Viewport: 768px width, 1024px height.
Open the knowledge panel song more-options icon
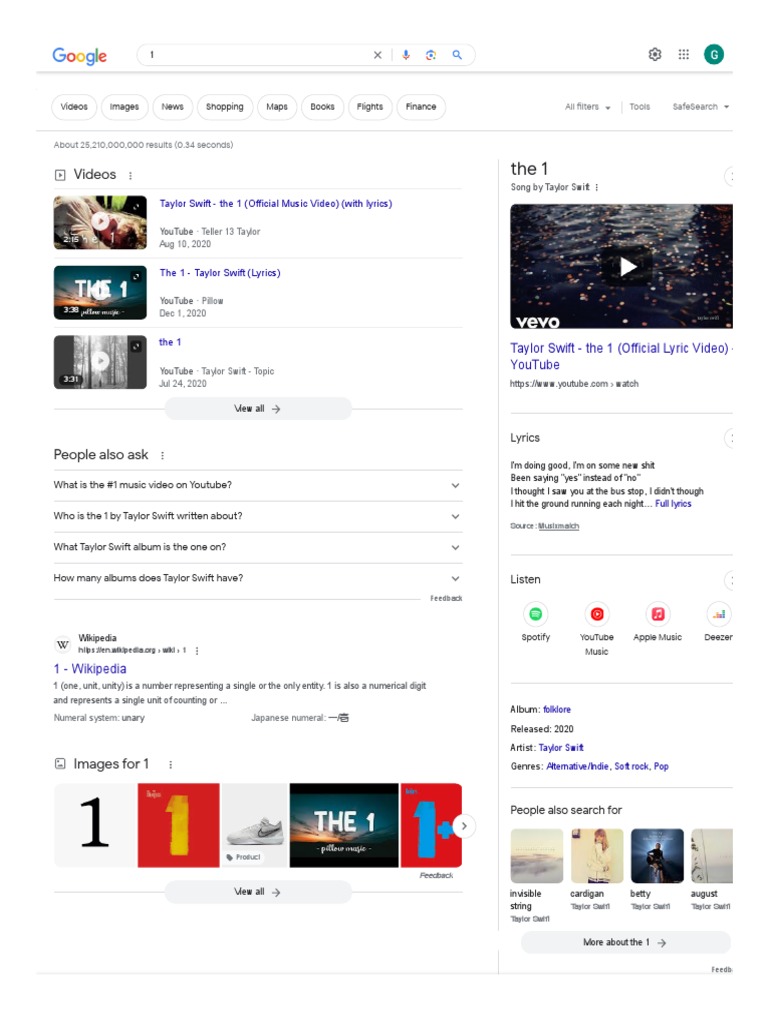click(x=597, y=187)
